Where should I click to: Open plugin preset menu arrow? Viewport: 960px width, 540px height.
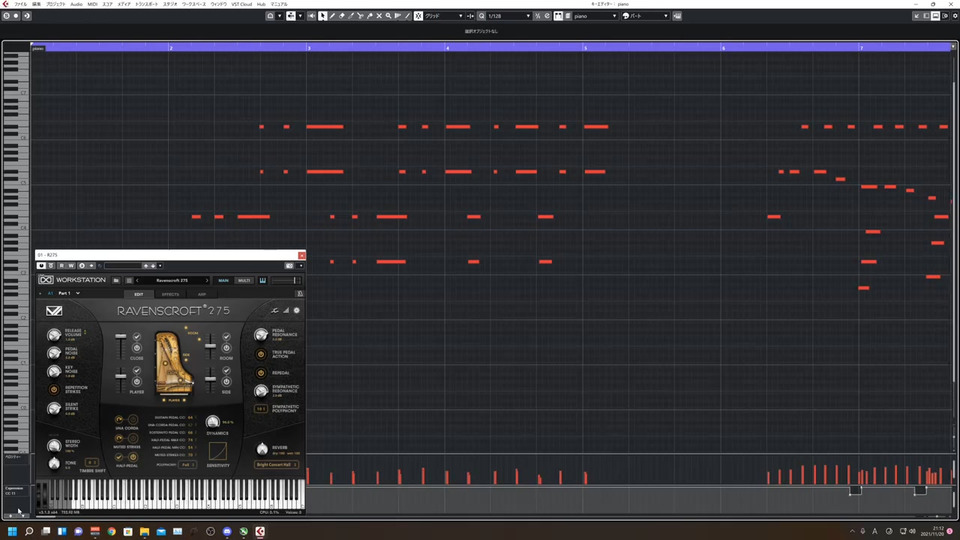pos(160,266)
